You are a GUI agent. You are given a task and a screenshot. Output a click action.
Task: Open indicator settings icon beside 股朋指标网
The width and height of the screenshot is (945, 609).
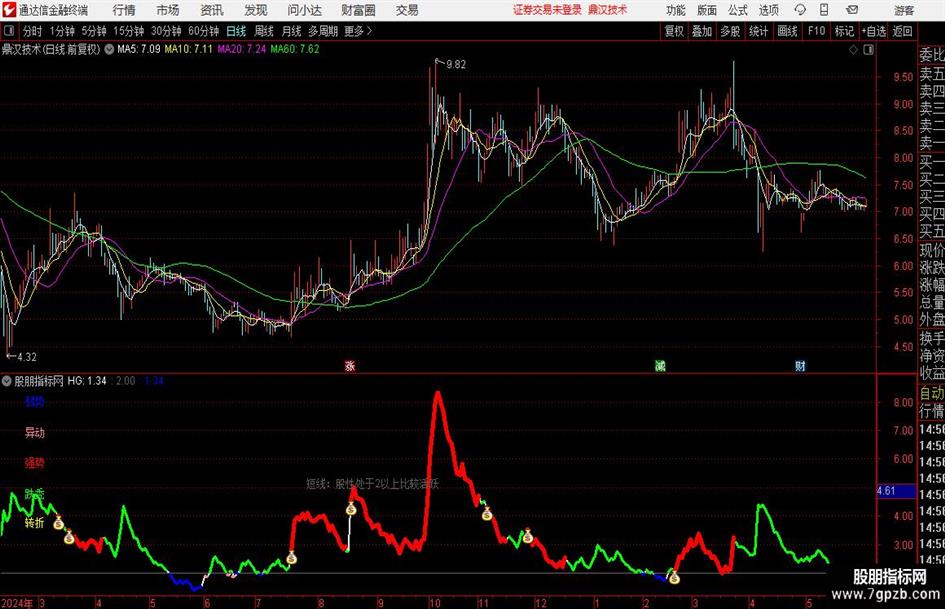(7, 381)
